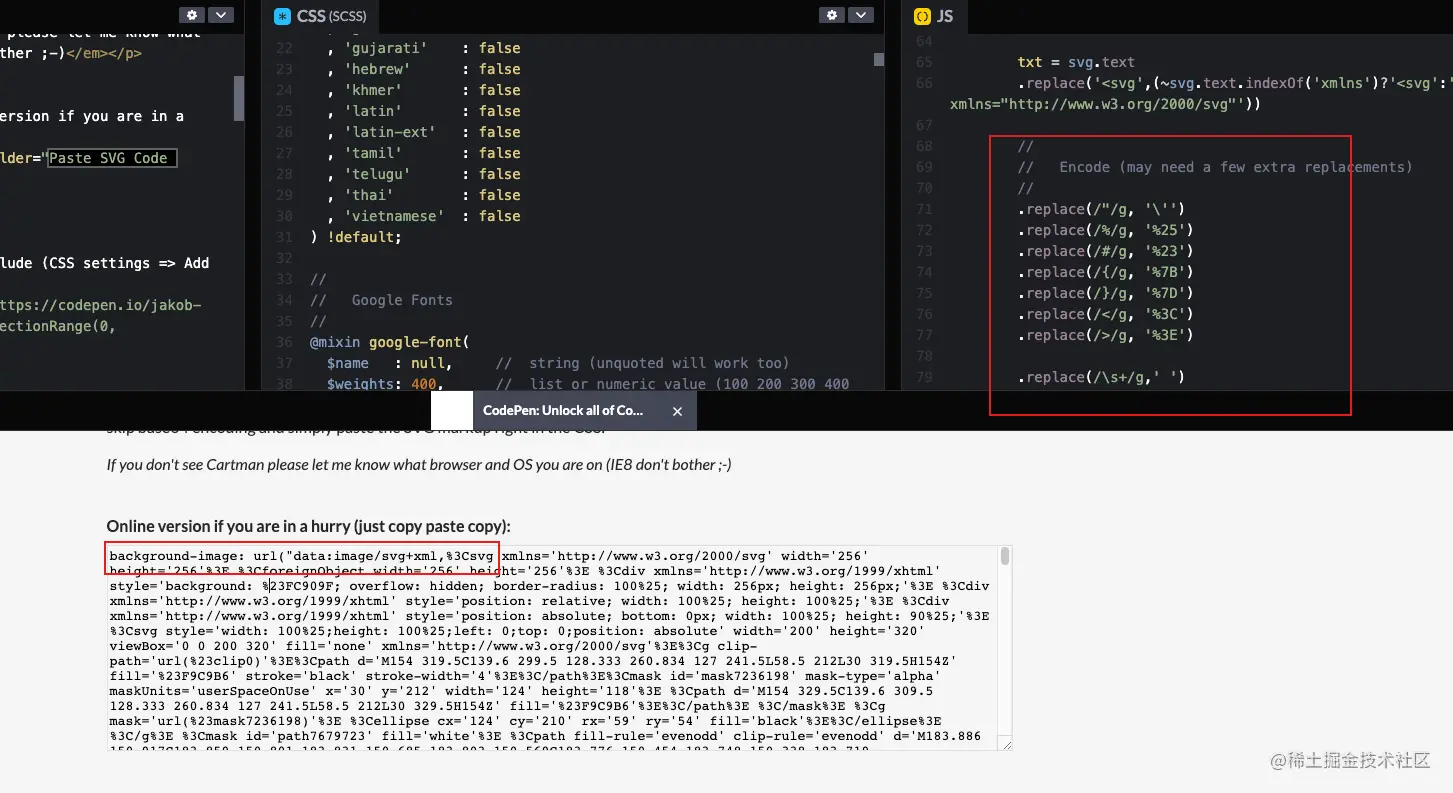Image resolution: width=1453 pixels, height=793 pixels.
Task: Select the CSS (SCSS) panel title
Action: coord(332,16)
